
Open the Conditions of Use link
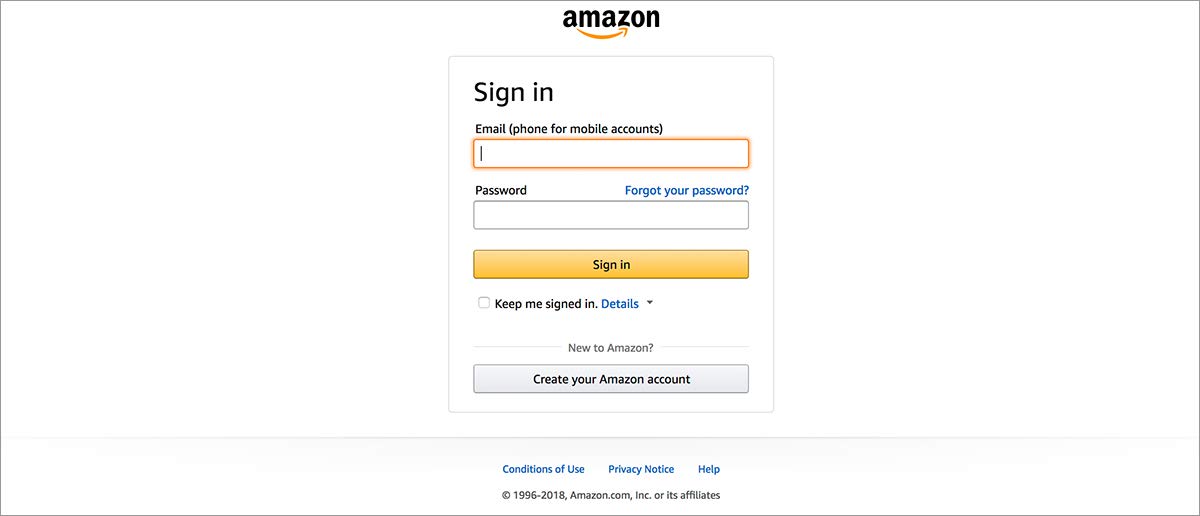[x=543, y=469]
